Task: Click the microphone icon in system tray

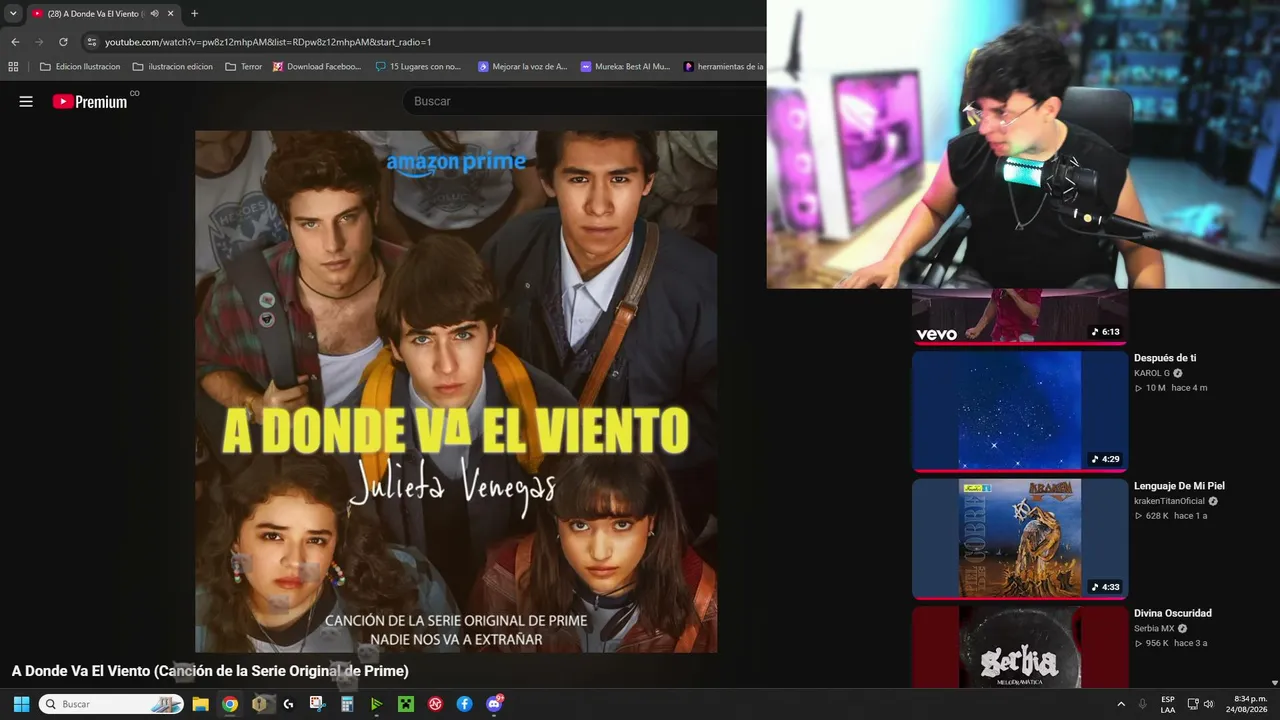Action: 1142,704
